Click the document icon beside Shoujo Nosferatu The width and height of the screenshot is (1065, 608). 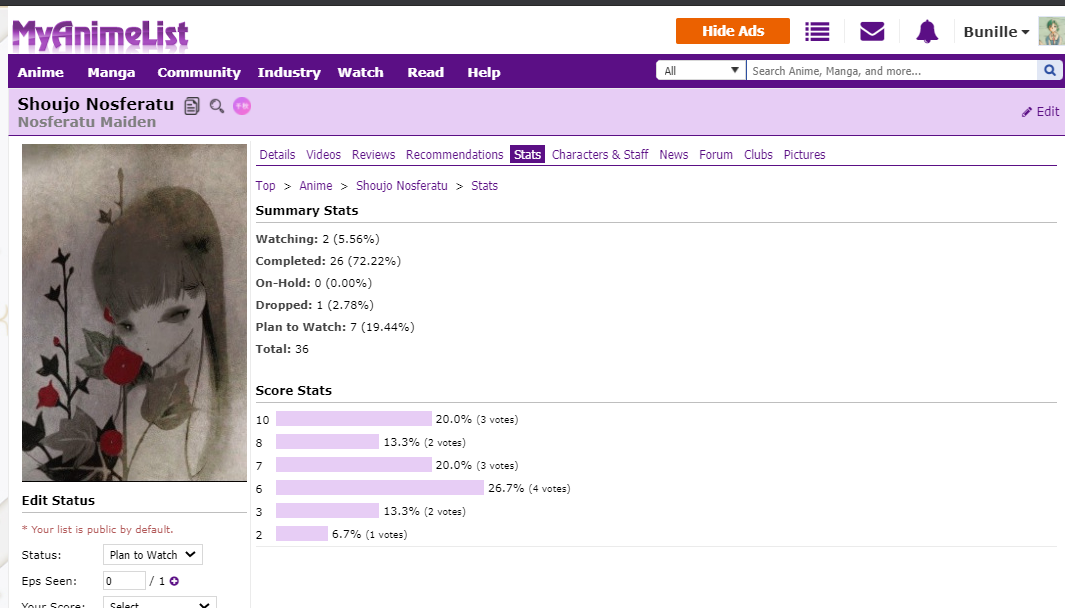click(x=193, y=105)
